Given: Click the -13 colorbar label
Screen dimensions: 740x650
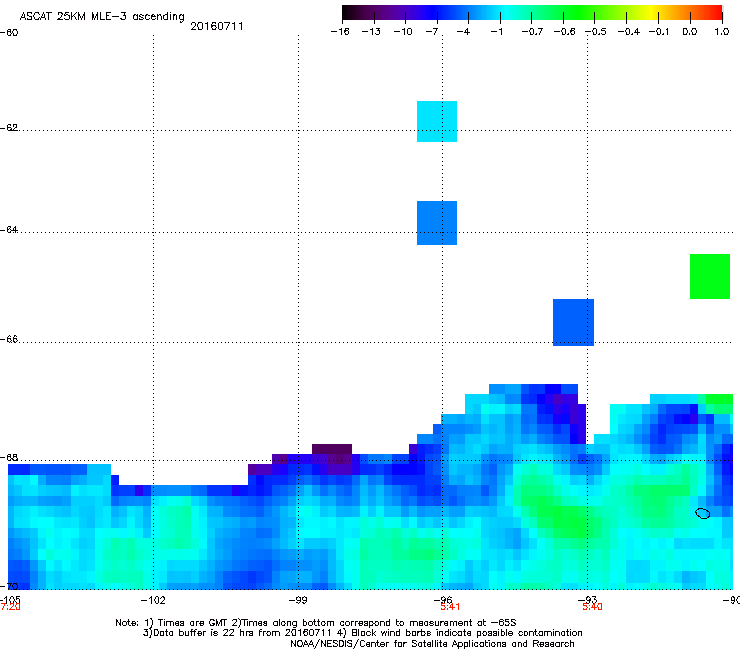Looking at the screenshot, I should (371, 32).
